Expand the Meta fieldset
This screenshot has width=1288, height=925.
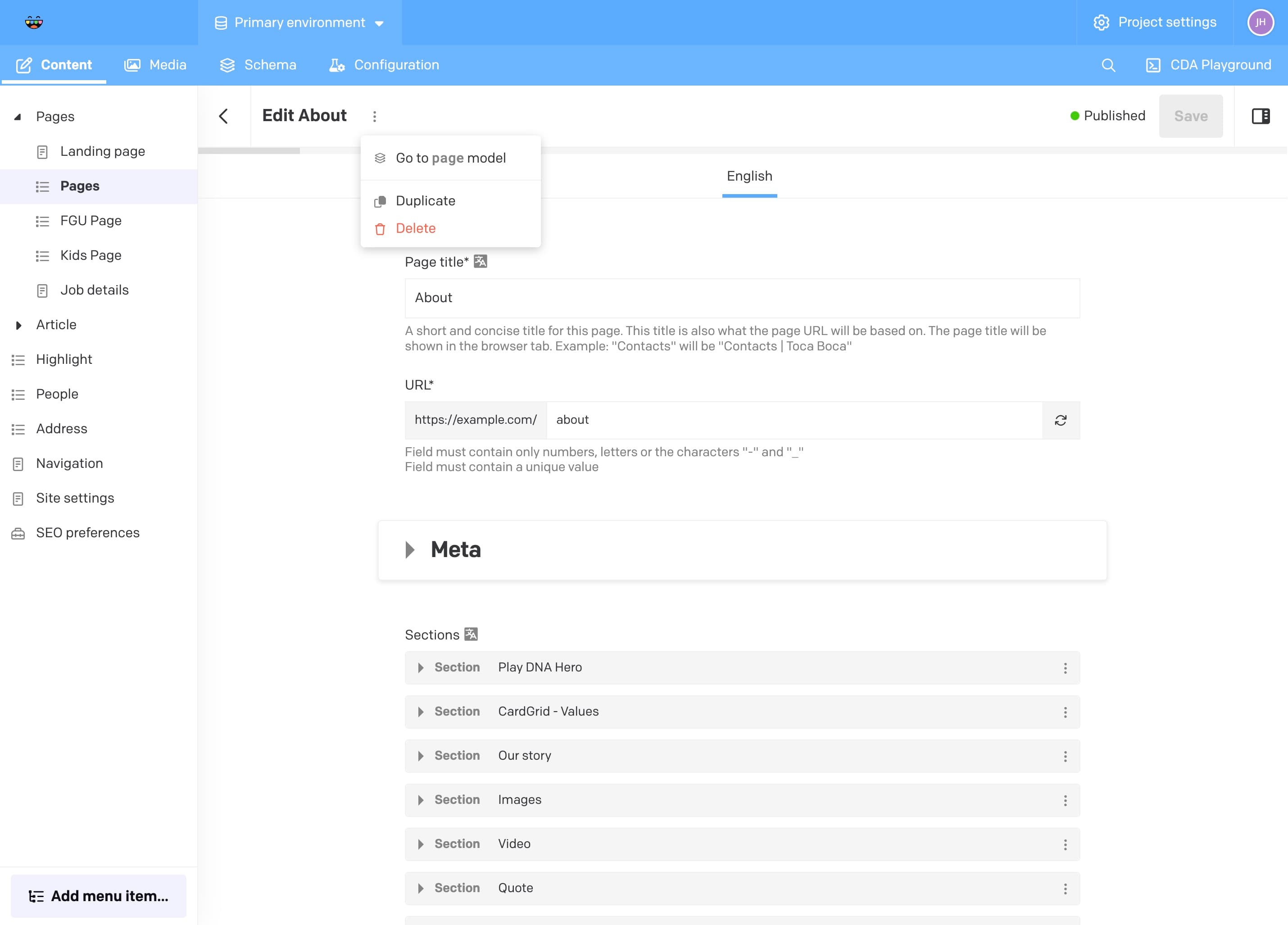[410, 550]
